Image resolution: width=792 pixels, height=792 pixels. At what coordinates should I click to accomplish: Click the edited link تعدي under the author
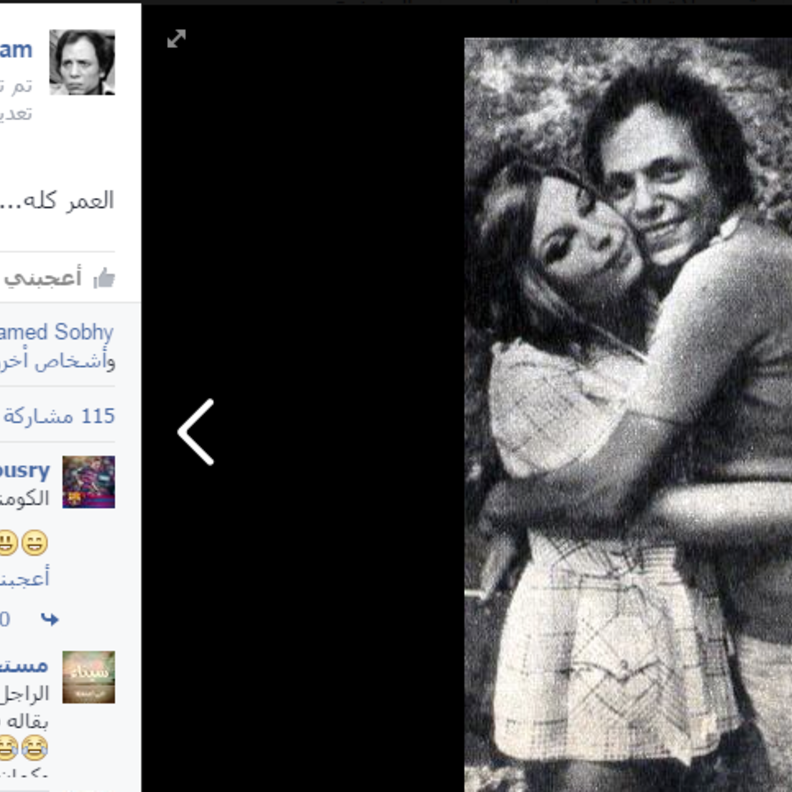pyautogui.click(x=16, y=113)
